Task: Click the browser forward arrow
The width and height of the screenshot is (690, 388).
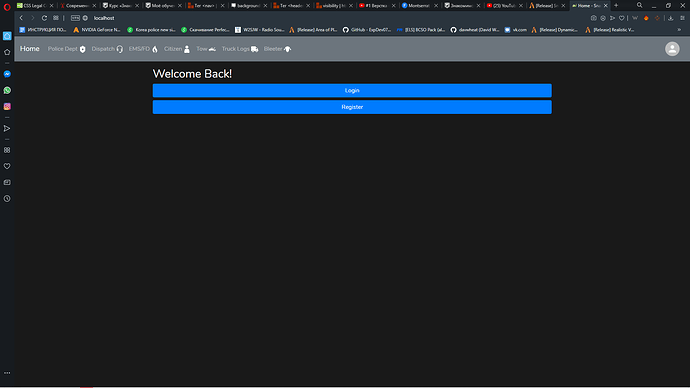Action: coord(32,18)
